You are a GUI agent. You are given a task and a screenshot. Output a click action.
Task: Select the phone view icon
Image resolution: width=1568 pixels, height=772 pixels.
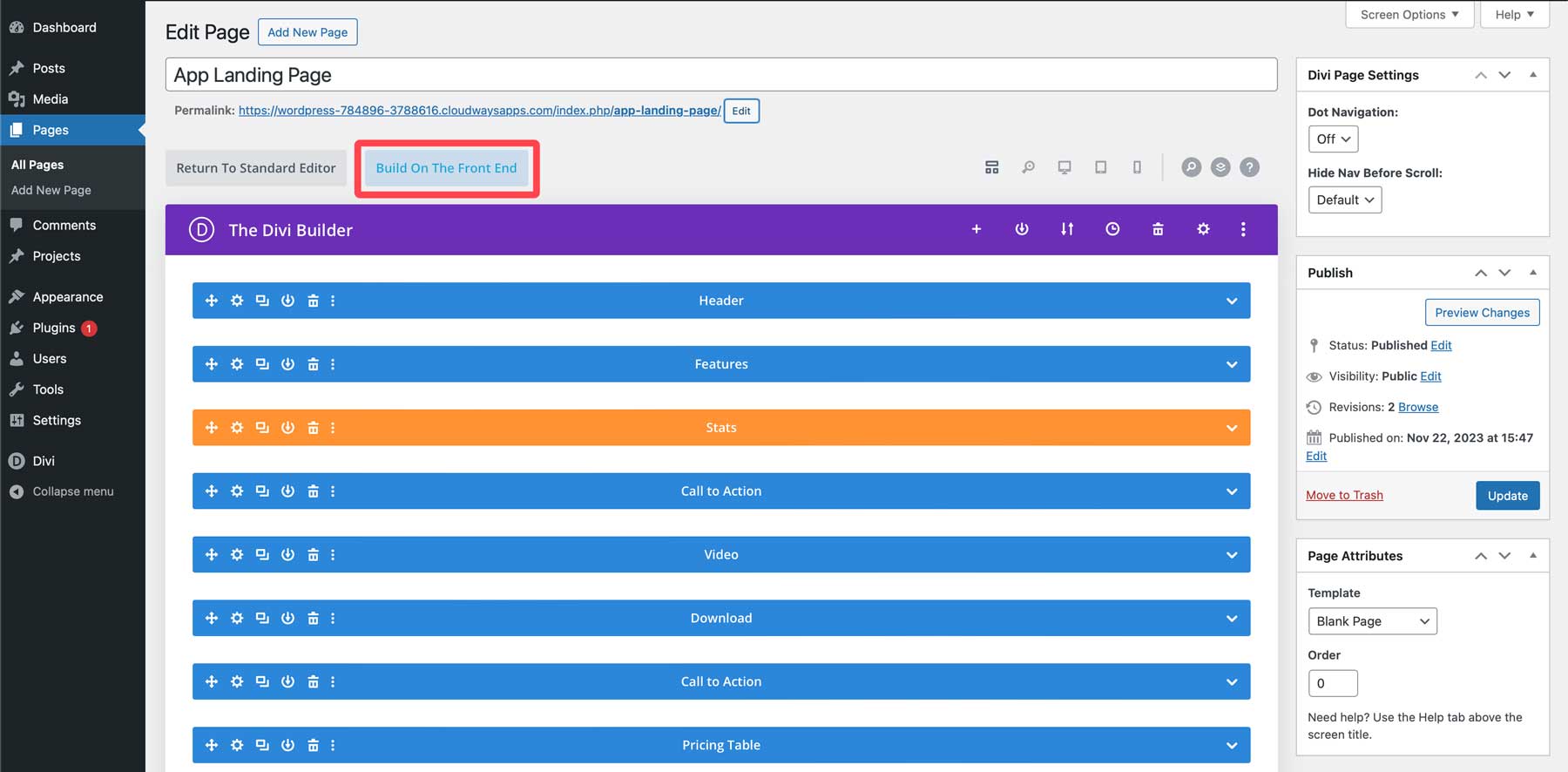click(1137, 167)
